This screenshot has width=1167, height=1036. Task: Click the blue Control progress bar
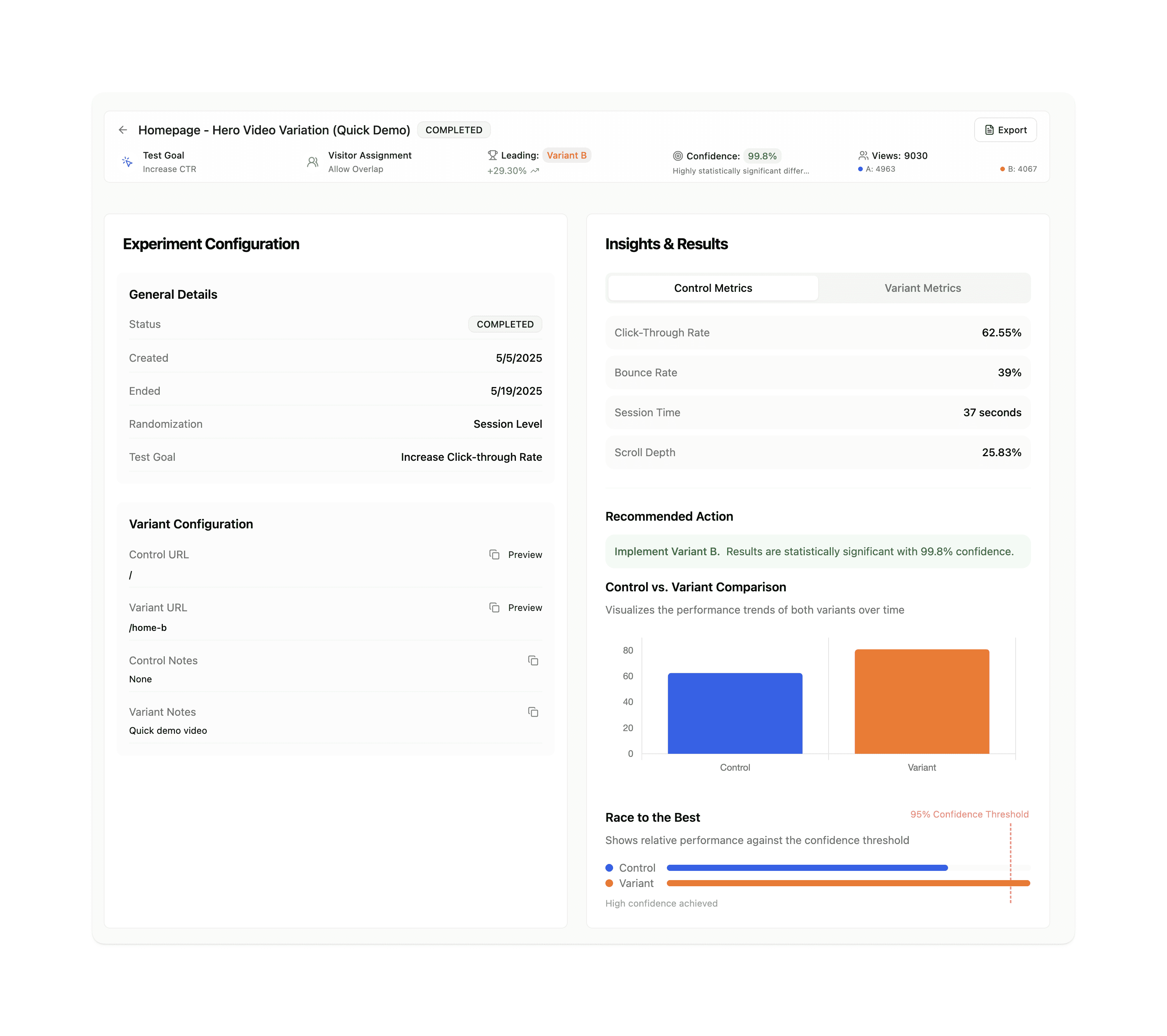(807, 867)
